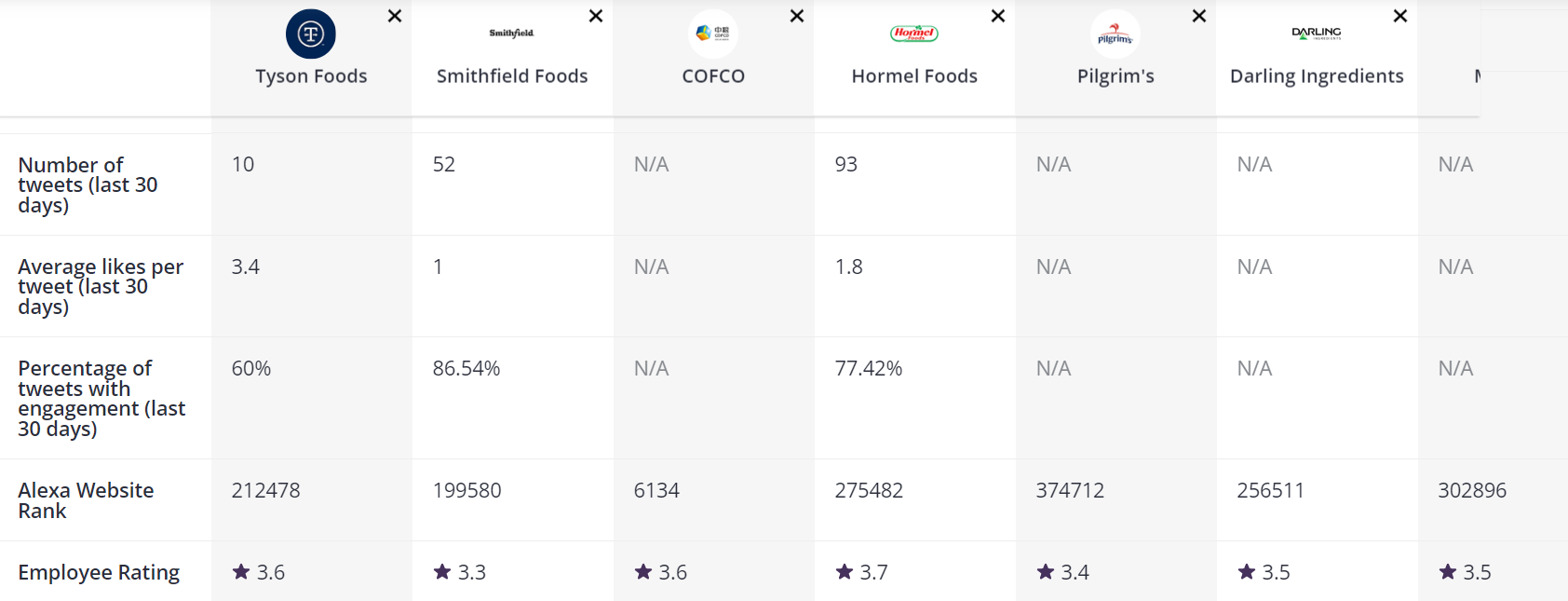Close the Hormel Foods column
The image size is (1568, 601).
point(998,16)
